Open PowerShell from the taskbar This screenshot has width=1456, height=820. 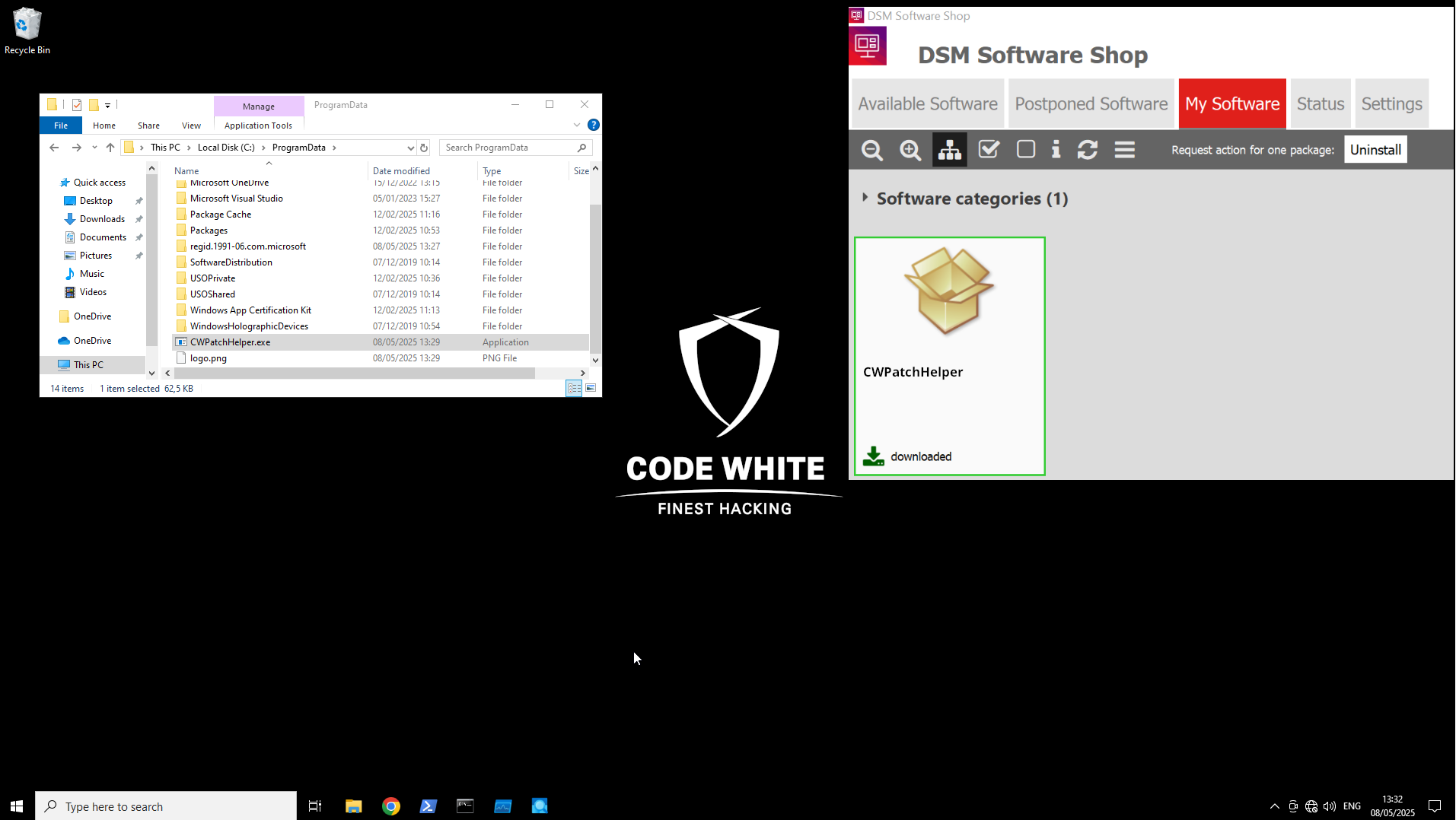click(428, 806)
